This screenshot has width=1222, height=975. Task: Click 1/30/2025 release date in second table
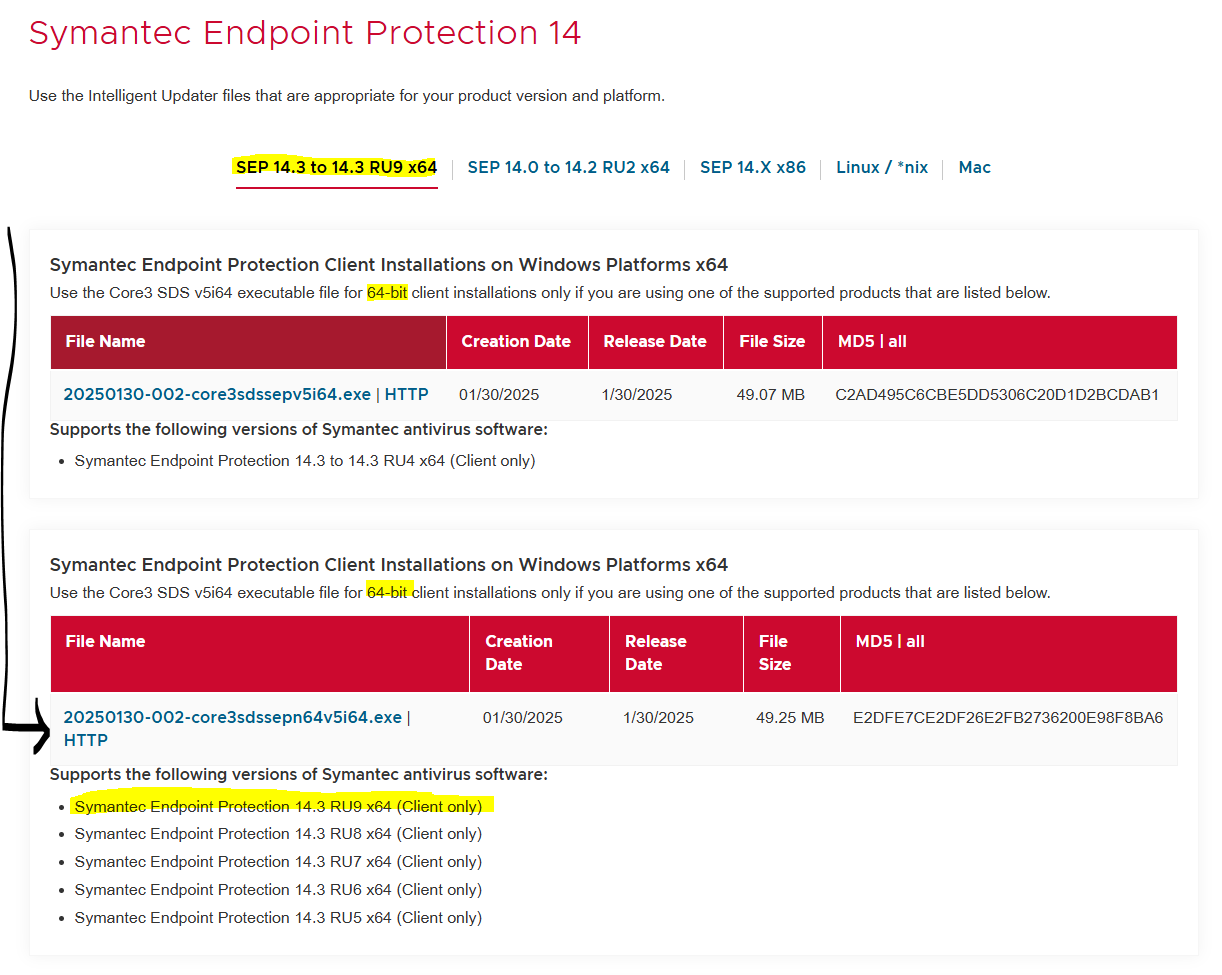tap(658, 717)
